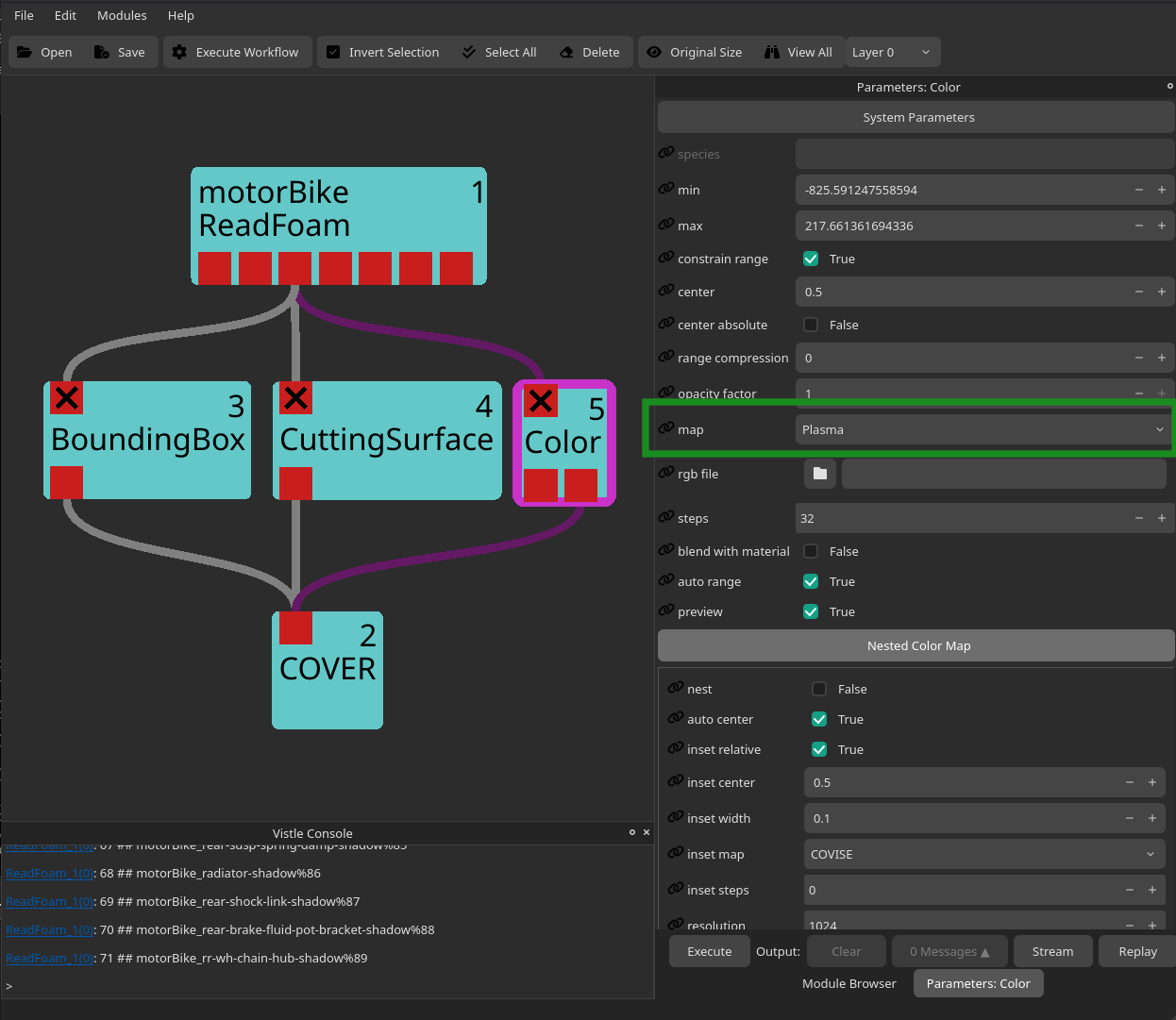Click first red output port of ReadFoam
Screen dimensions: 1176x1020
pyautogui.click(x=214, y=268)
